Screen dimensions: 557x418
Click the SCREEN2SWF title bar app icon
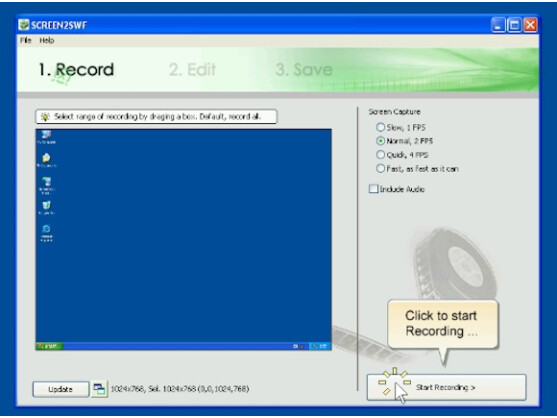pyautogui.click(x=24, y=25)
